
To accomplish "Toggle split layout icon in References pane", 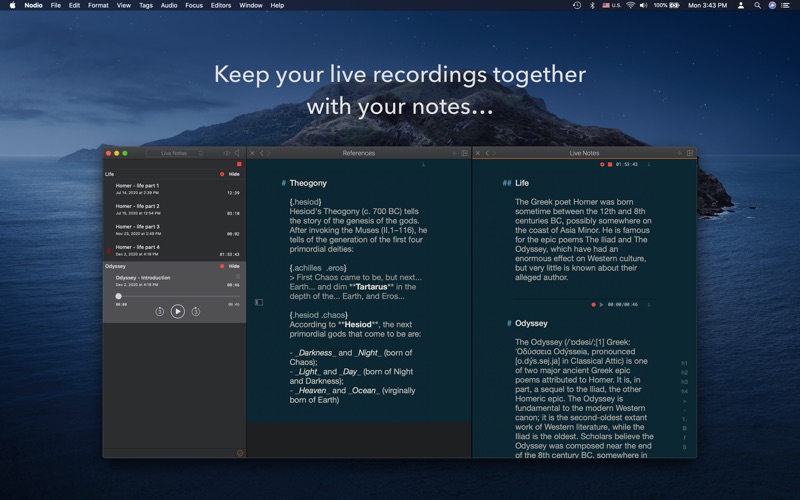I will [464, 153].
